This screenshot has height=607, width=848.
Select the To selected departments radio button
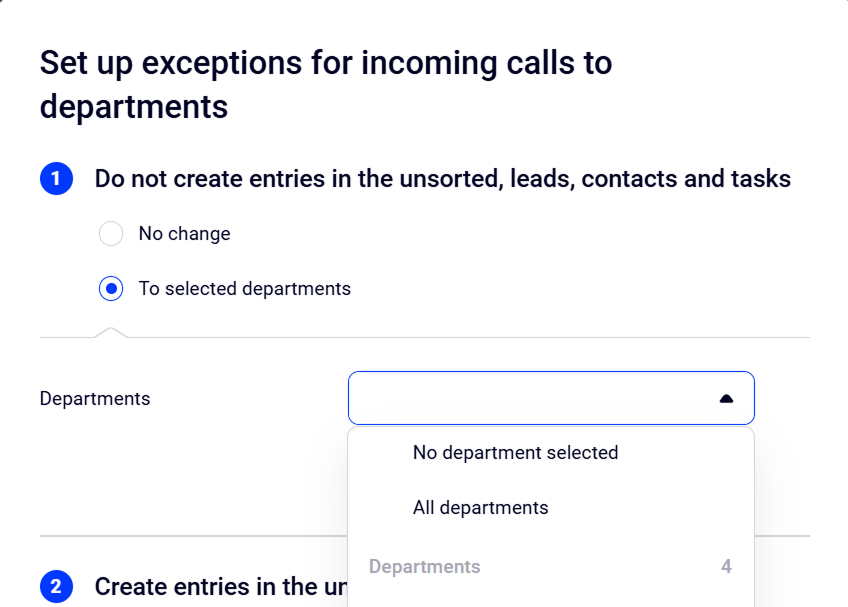click(111, 289)
